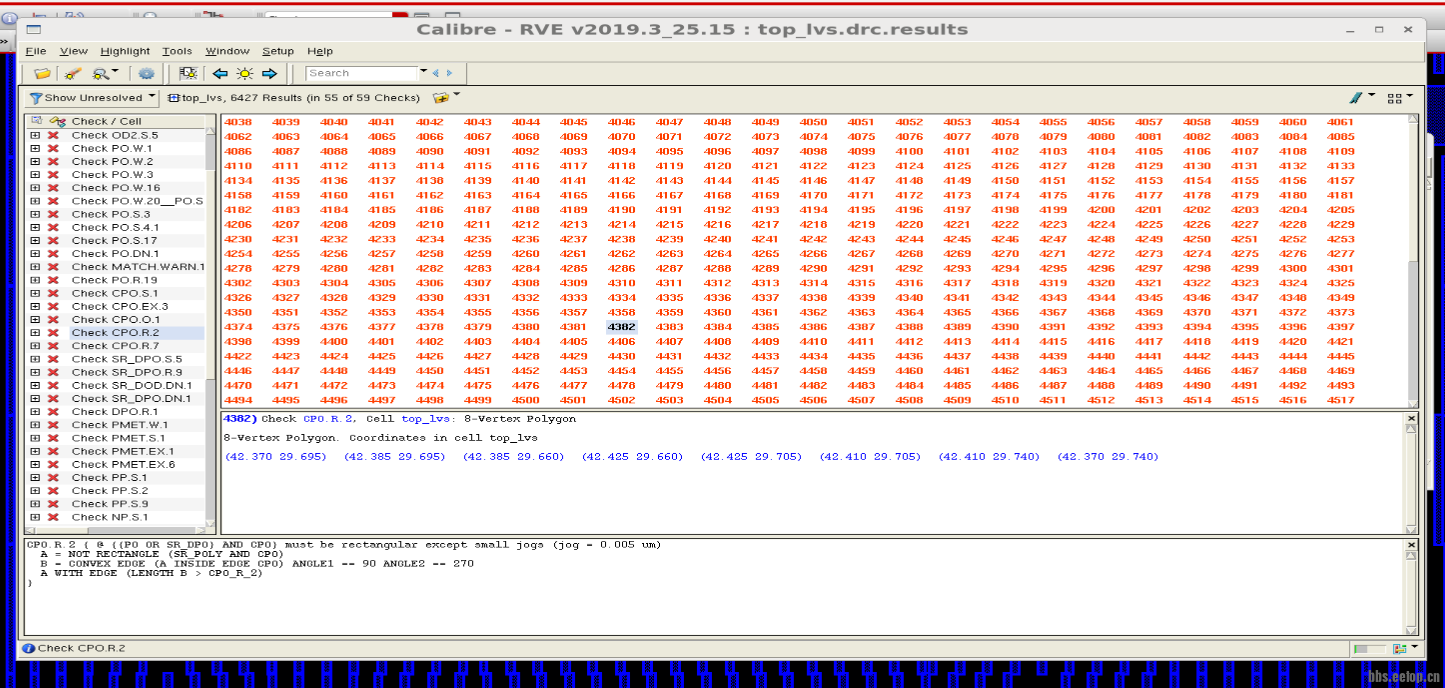Click the pen marker icon at top right

coord(1355,98)
